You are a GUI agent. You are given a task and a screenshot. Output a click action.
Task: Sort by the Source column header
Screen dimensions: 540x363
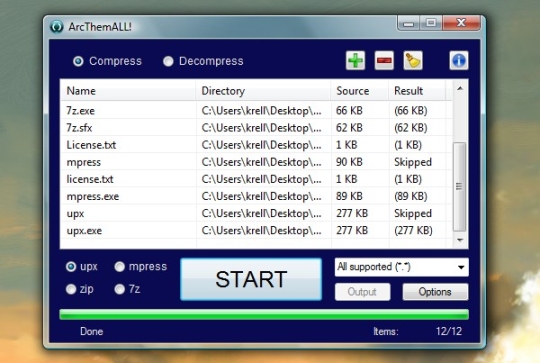coord(360,91)
